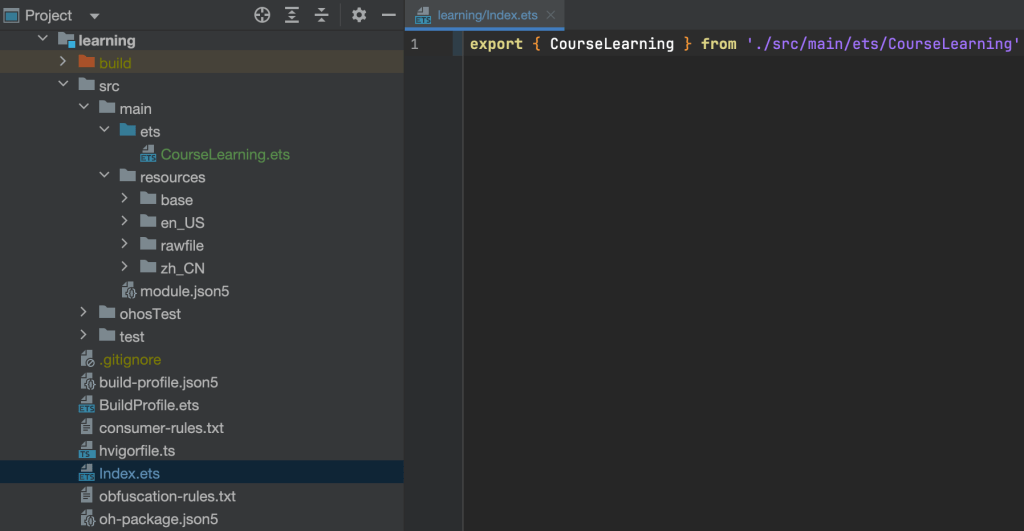
Task: Click the CourseLearning.ets file icon
Action: (x=148, y=155)
